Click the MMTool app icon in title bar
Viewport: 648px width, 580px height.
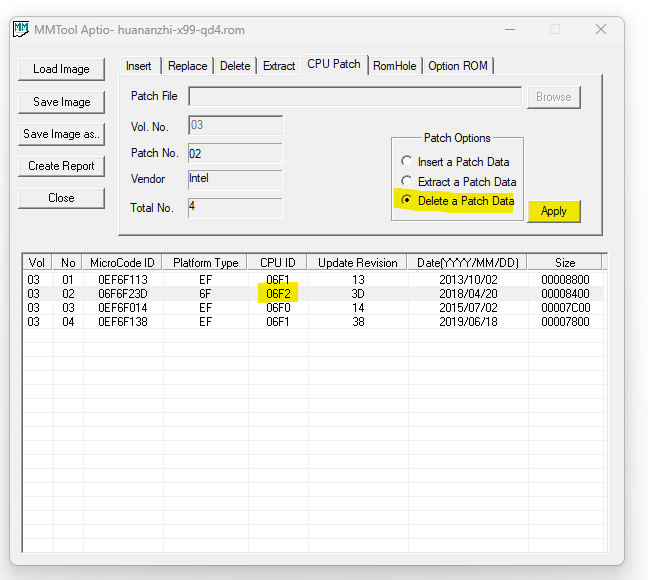(20, 29)
